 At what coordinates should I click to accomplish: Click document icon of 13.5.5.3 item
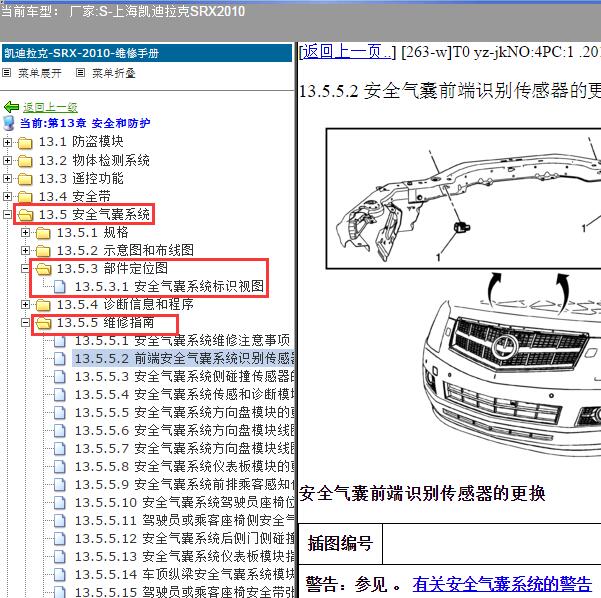[60, 377]
